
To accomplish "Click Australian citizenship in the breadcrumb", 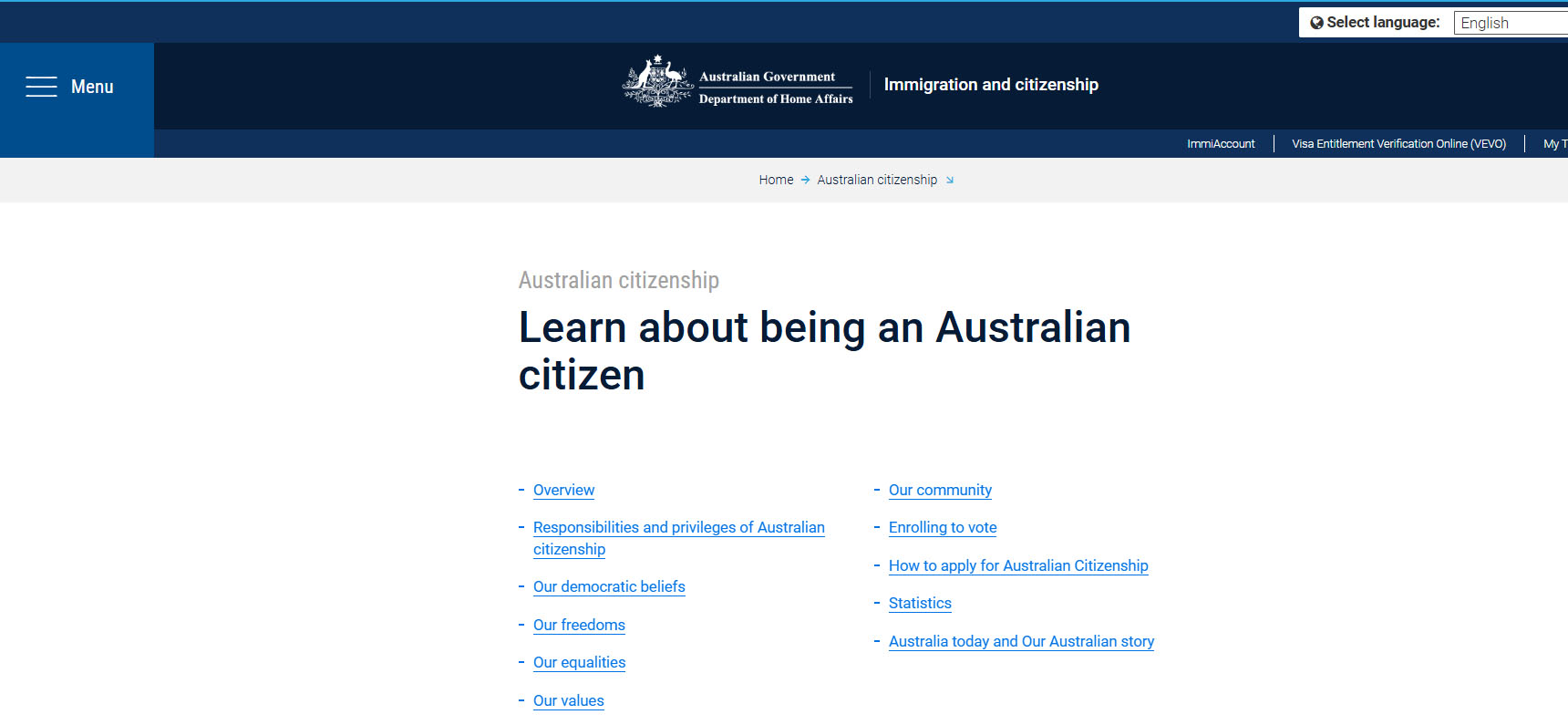I will click(877, 180).
